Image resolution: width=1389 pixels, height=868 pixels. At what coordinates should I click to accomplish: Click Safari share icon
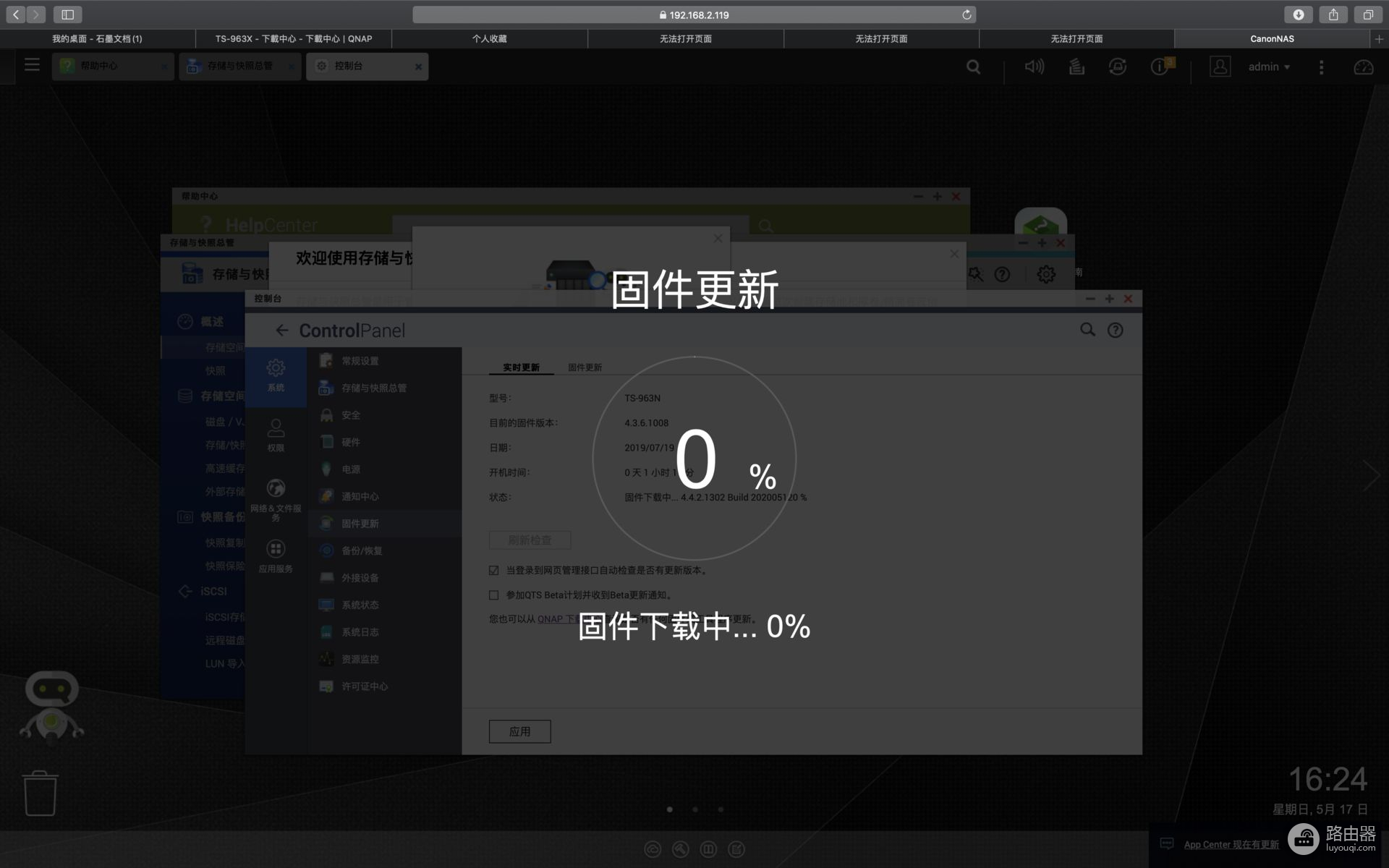pyautogui.click(x=1333, y=14)
